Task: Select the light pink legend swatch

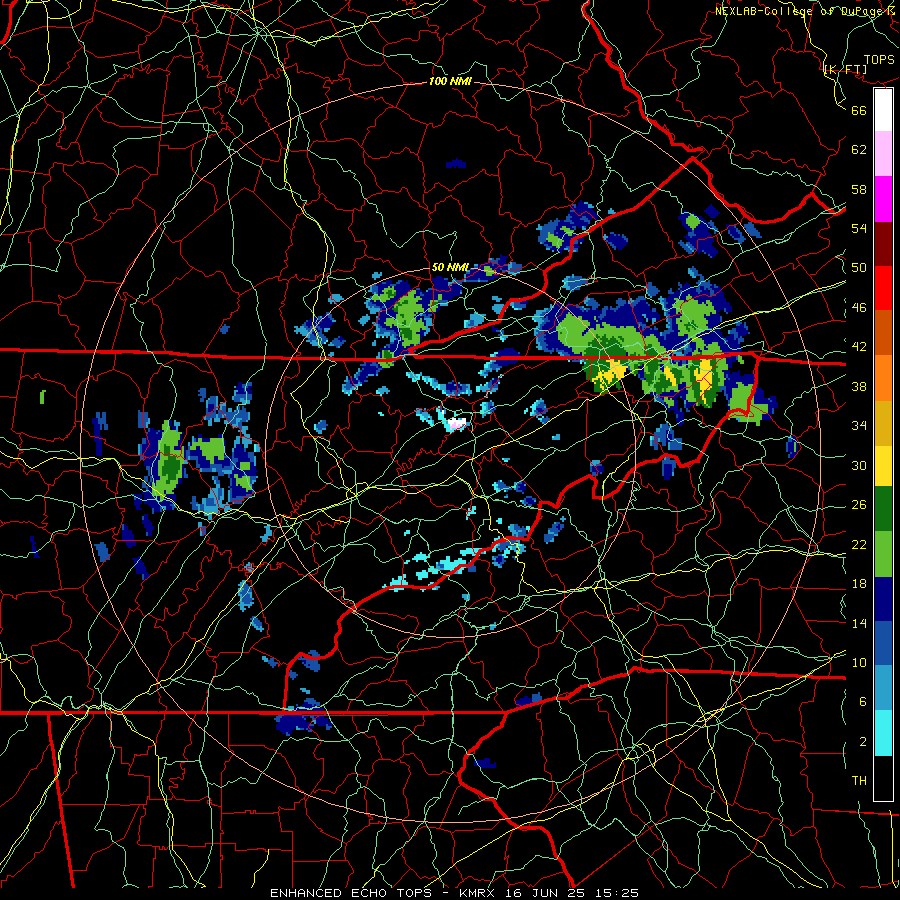Action: point(883,154)
